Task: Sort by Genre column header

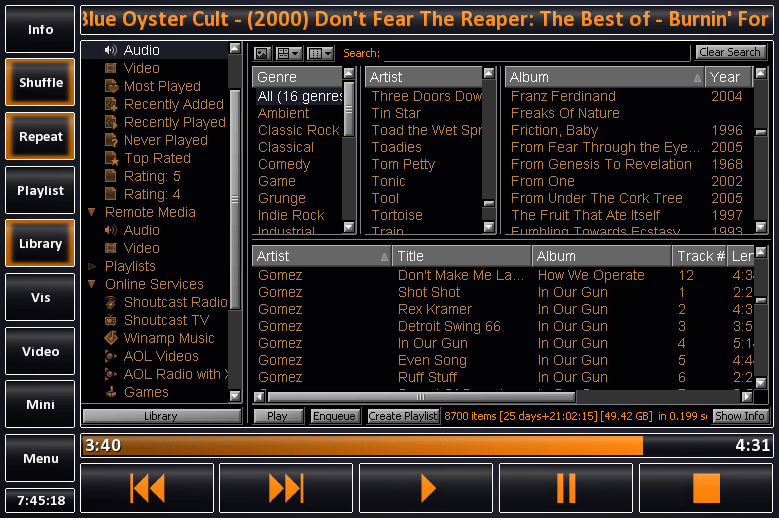Action: 297,77
